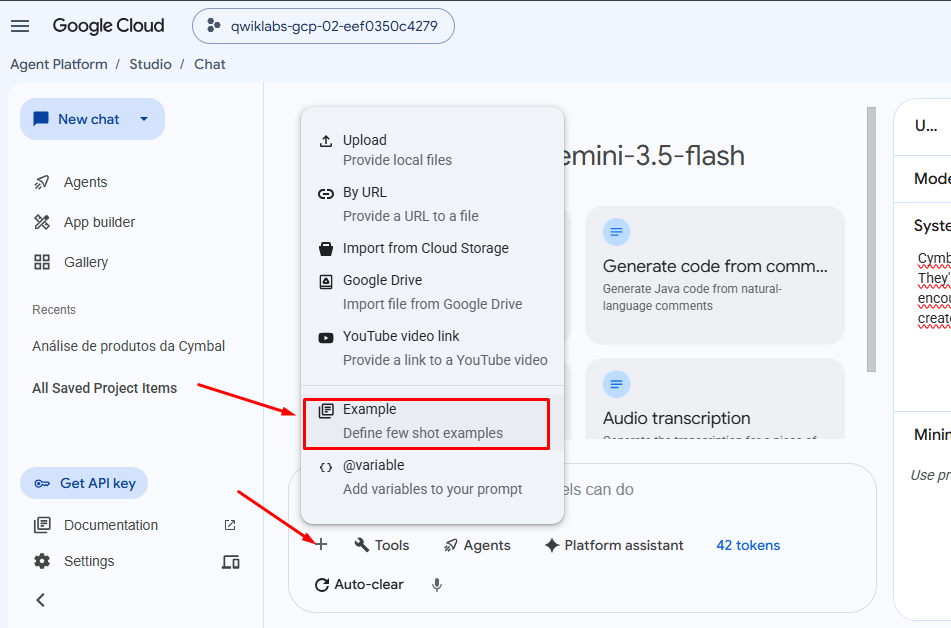Viewport: 951px width, 628px height.
Task: Open the Studio breadcrumb link
Action: [150, 64]
